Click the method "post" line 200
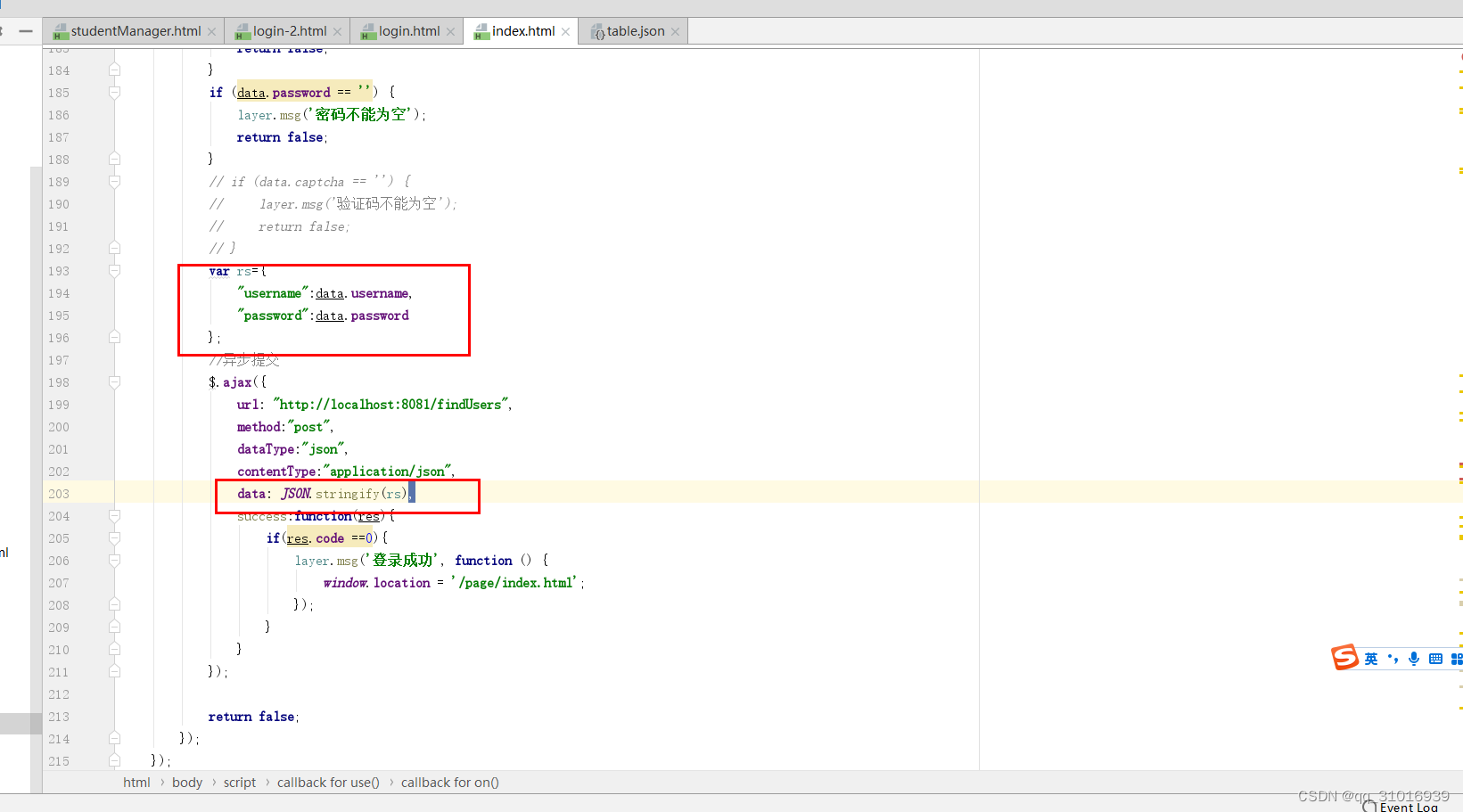The width and height of the screenshot is (1463, 812). (284, 427)
